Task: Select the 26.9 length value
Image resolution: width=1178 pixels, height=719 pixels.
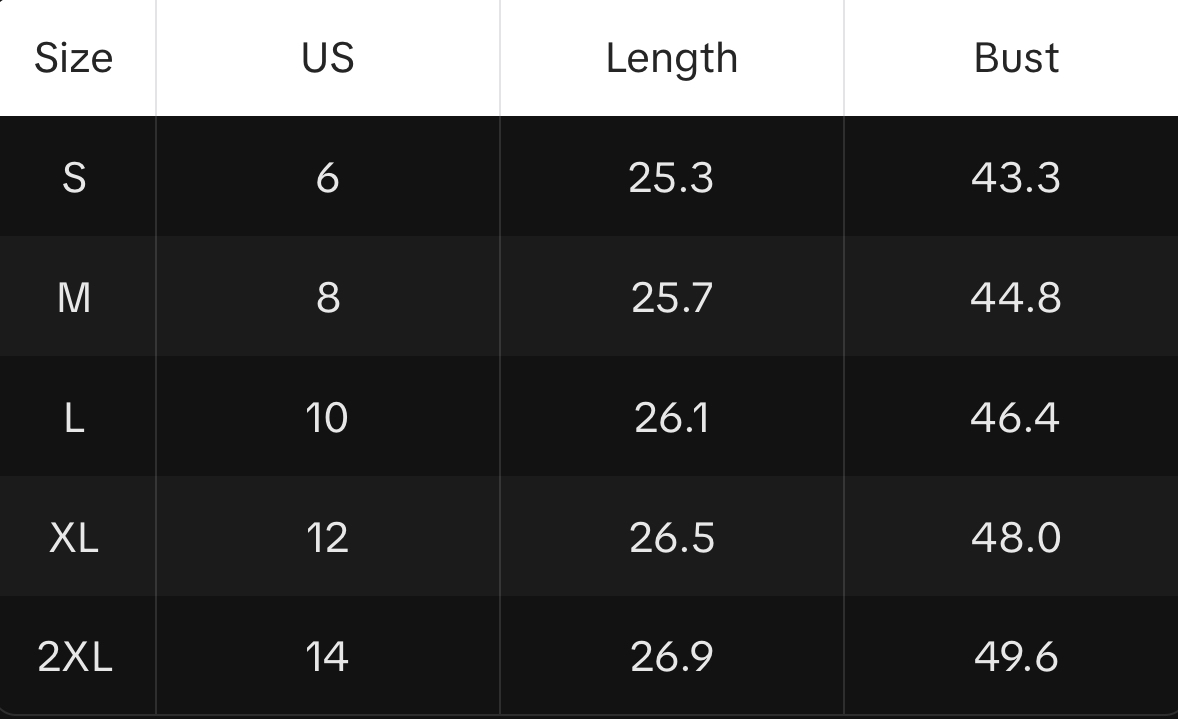Action: click(671, 657)
